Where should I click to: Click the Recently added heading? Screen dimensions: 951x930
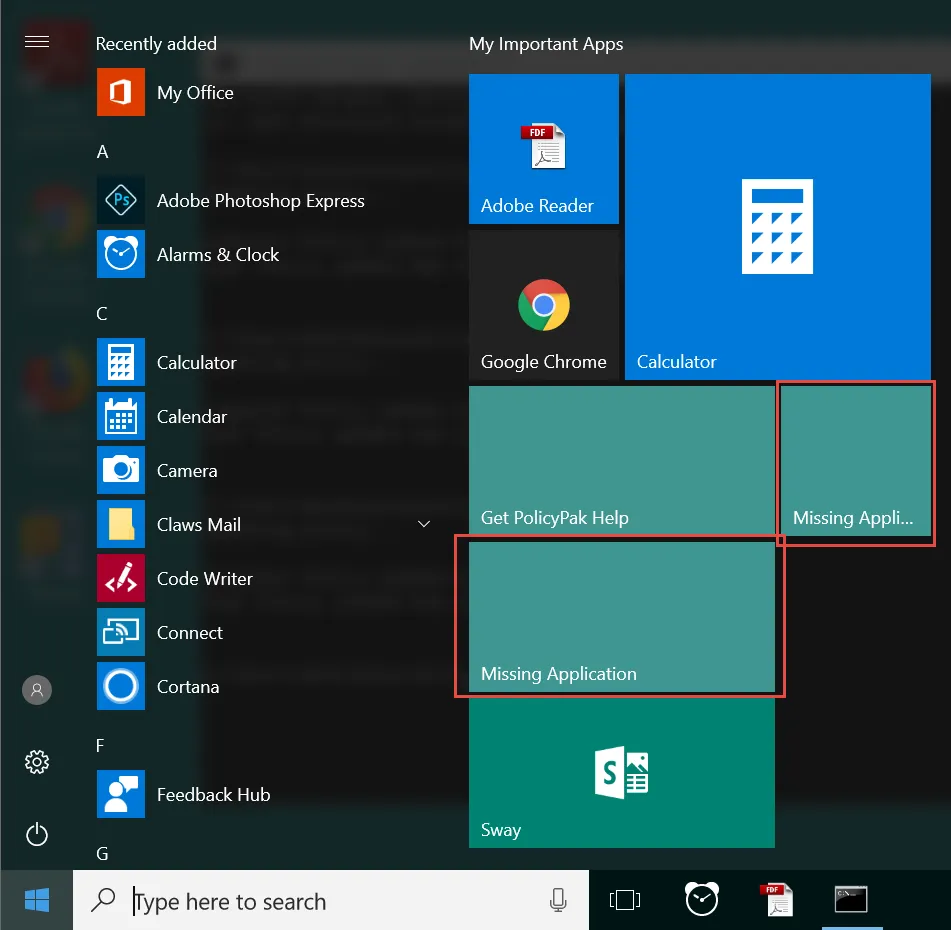[x=156, y=44]
